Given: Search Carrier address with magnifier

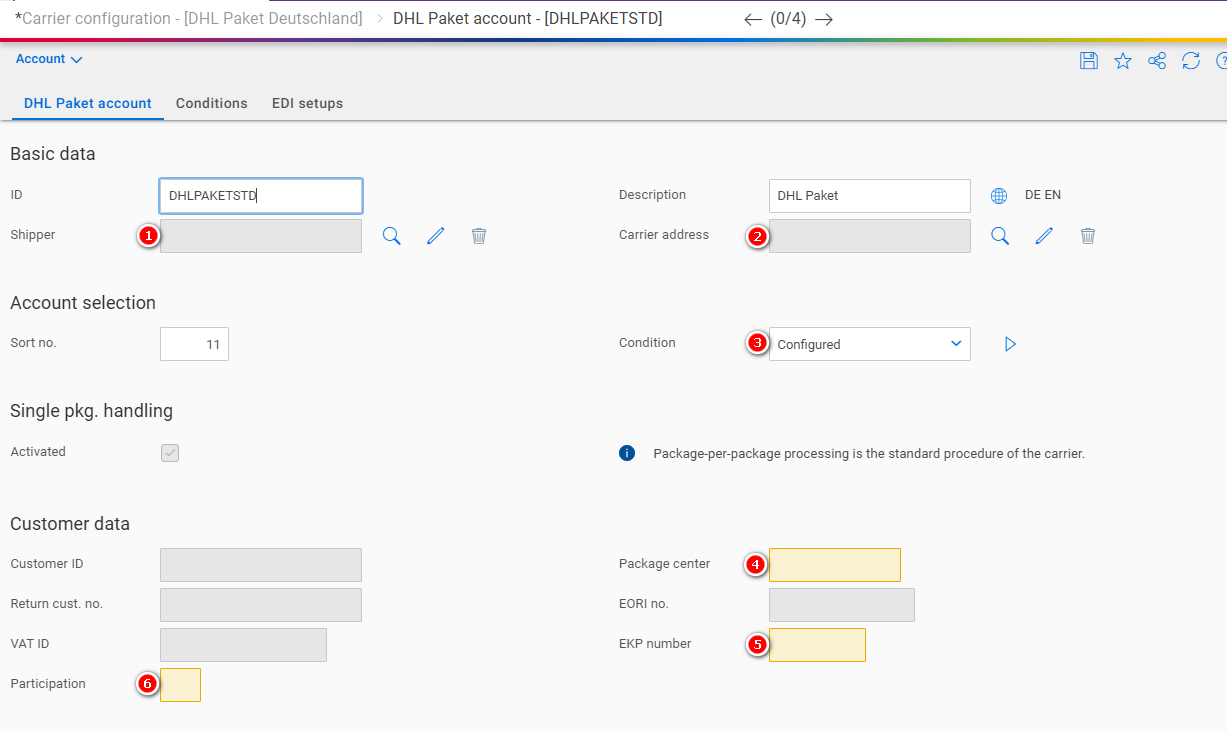Looking at the screenshot, I should (1000, 236).
